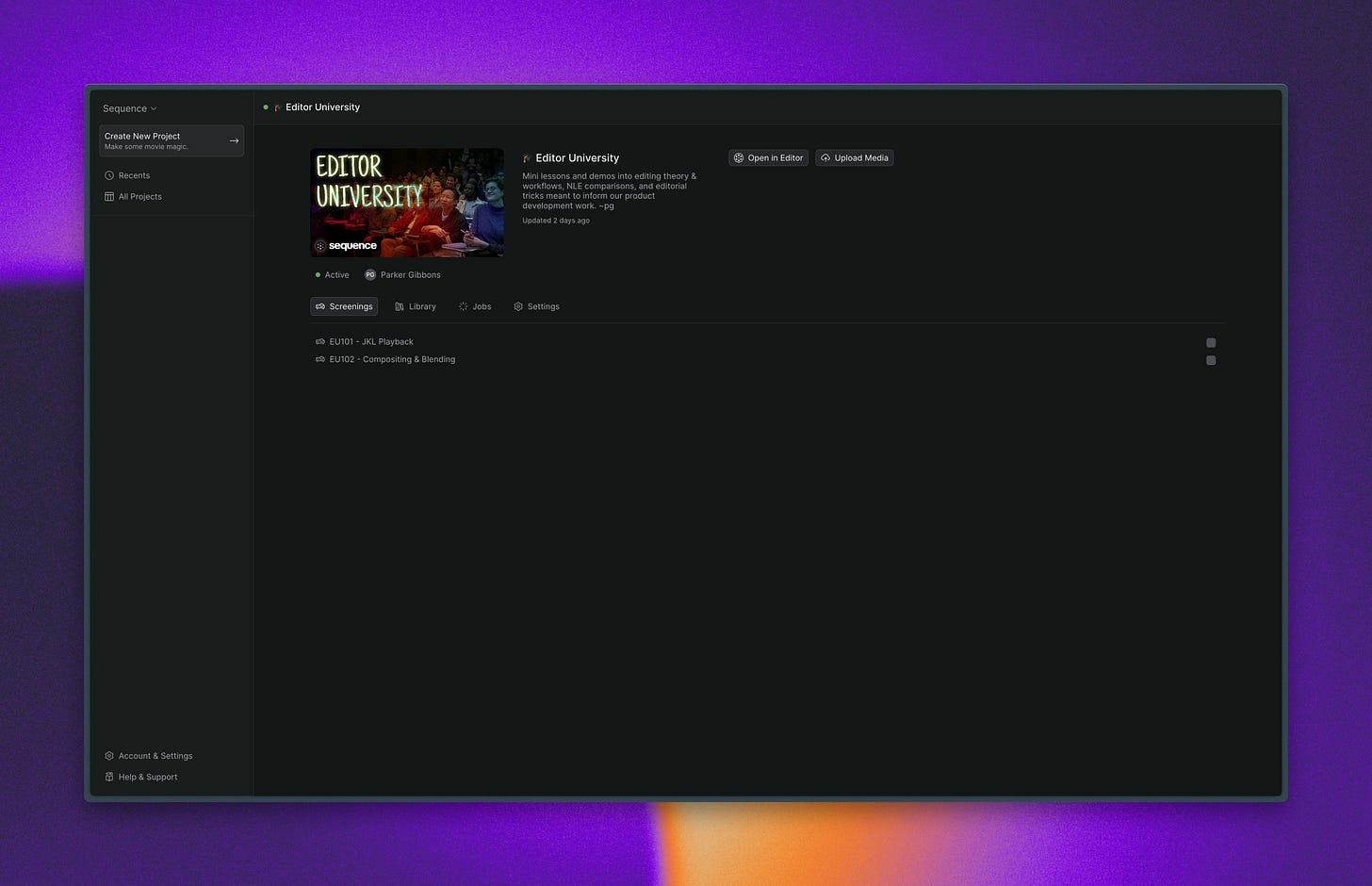Toggle checkbox for EU102 - Compositing & Blending
Viewport: 1372px width, 886px height.
click(1211, 360)
